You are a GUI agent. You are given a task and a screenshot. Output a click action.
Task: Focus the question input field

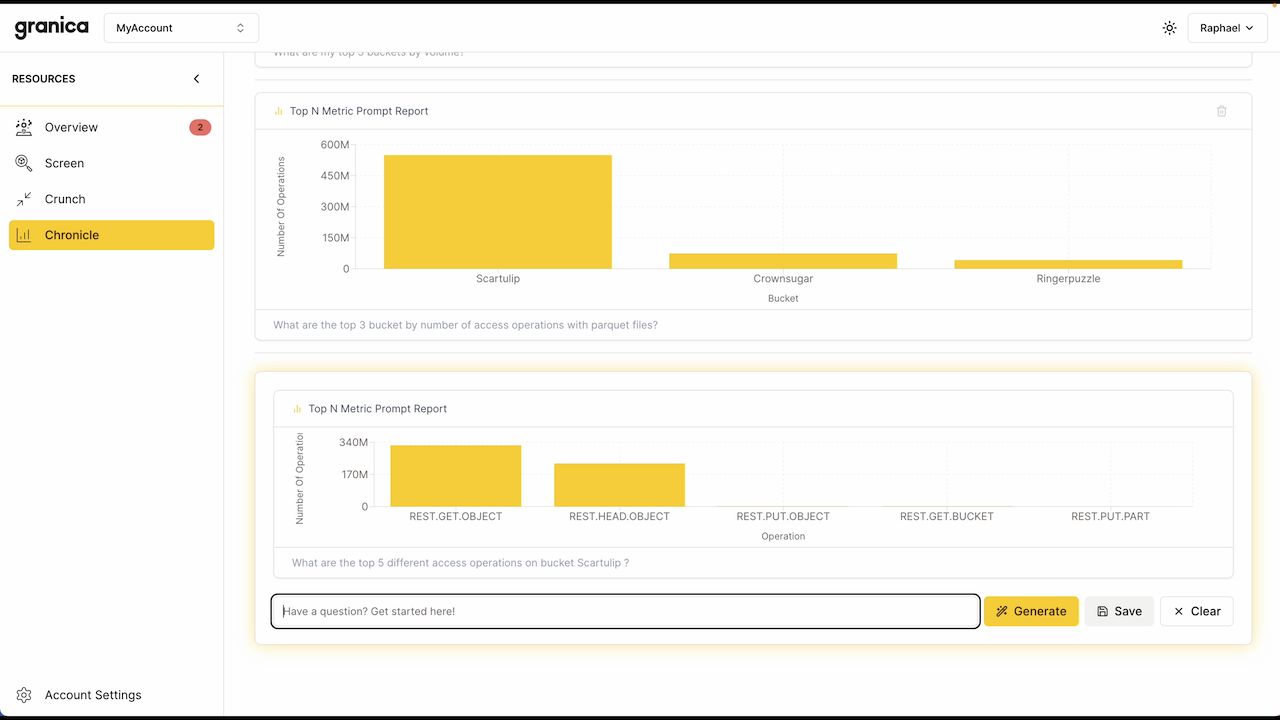625,611
